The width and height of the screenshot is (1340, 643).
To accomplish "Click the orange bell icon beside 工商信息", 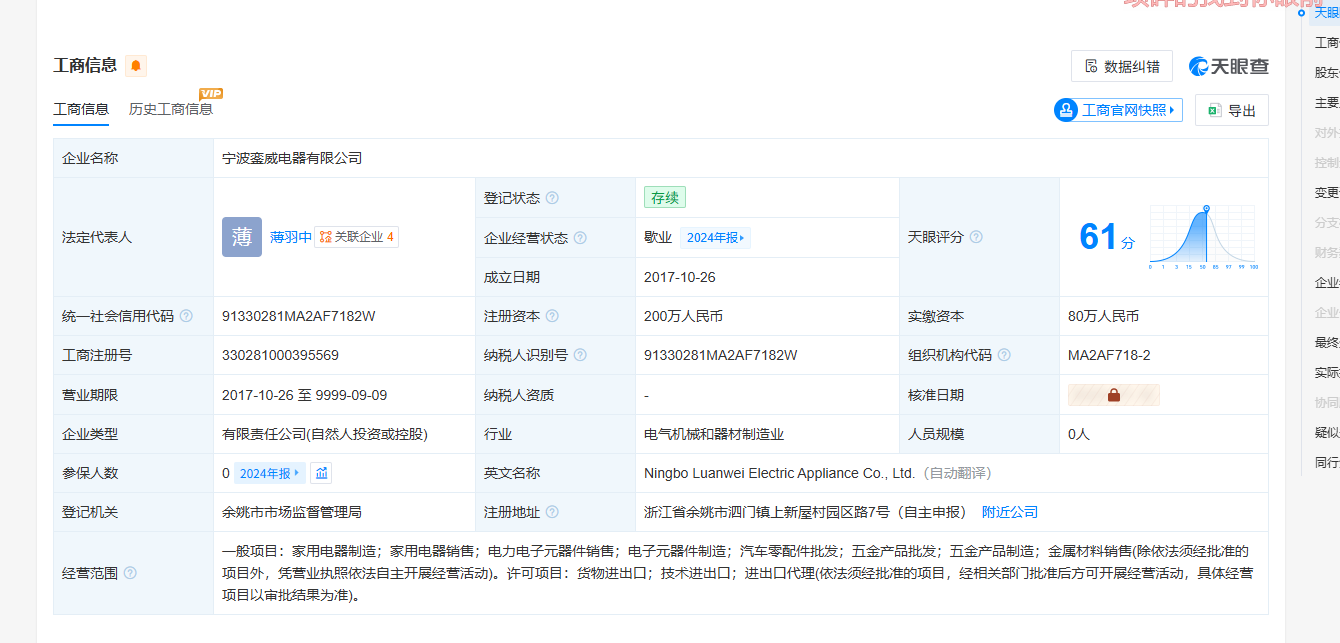I will (136, 66).
